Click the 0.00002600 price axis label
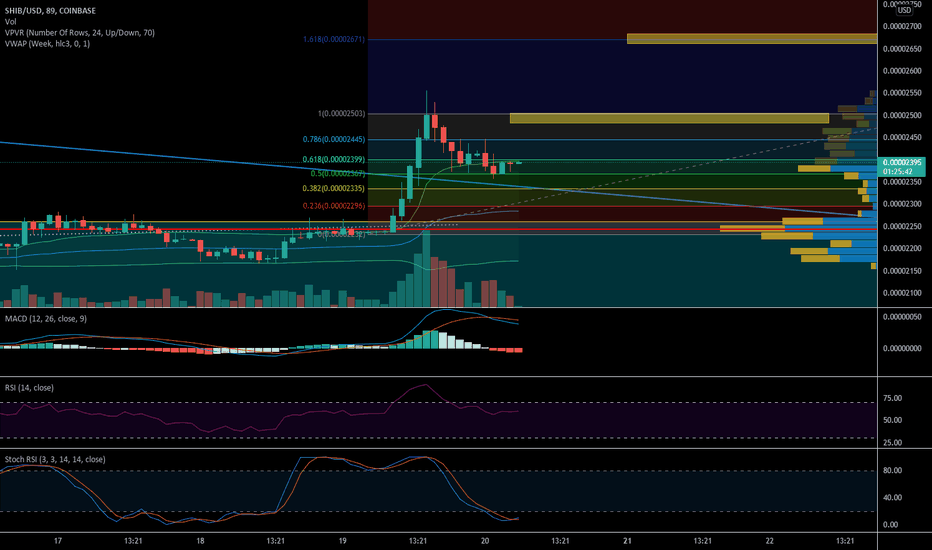Image resolution: width=932 pixels, height=550 pixels. [x=902, y=71]
